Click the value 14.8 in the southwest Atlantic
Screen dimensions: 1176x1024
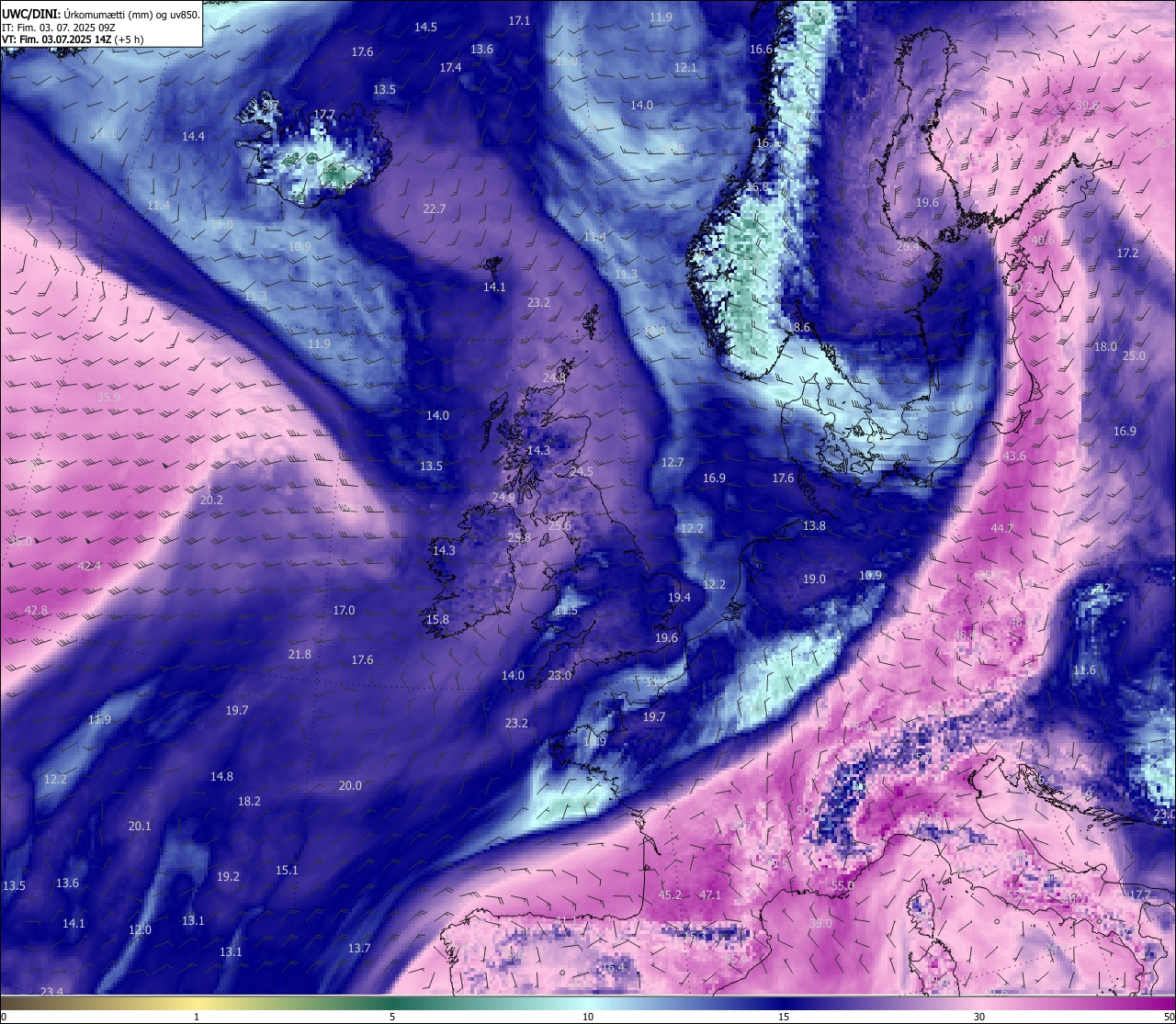(x=221, y=776)
